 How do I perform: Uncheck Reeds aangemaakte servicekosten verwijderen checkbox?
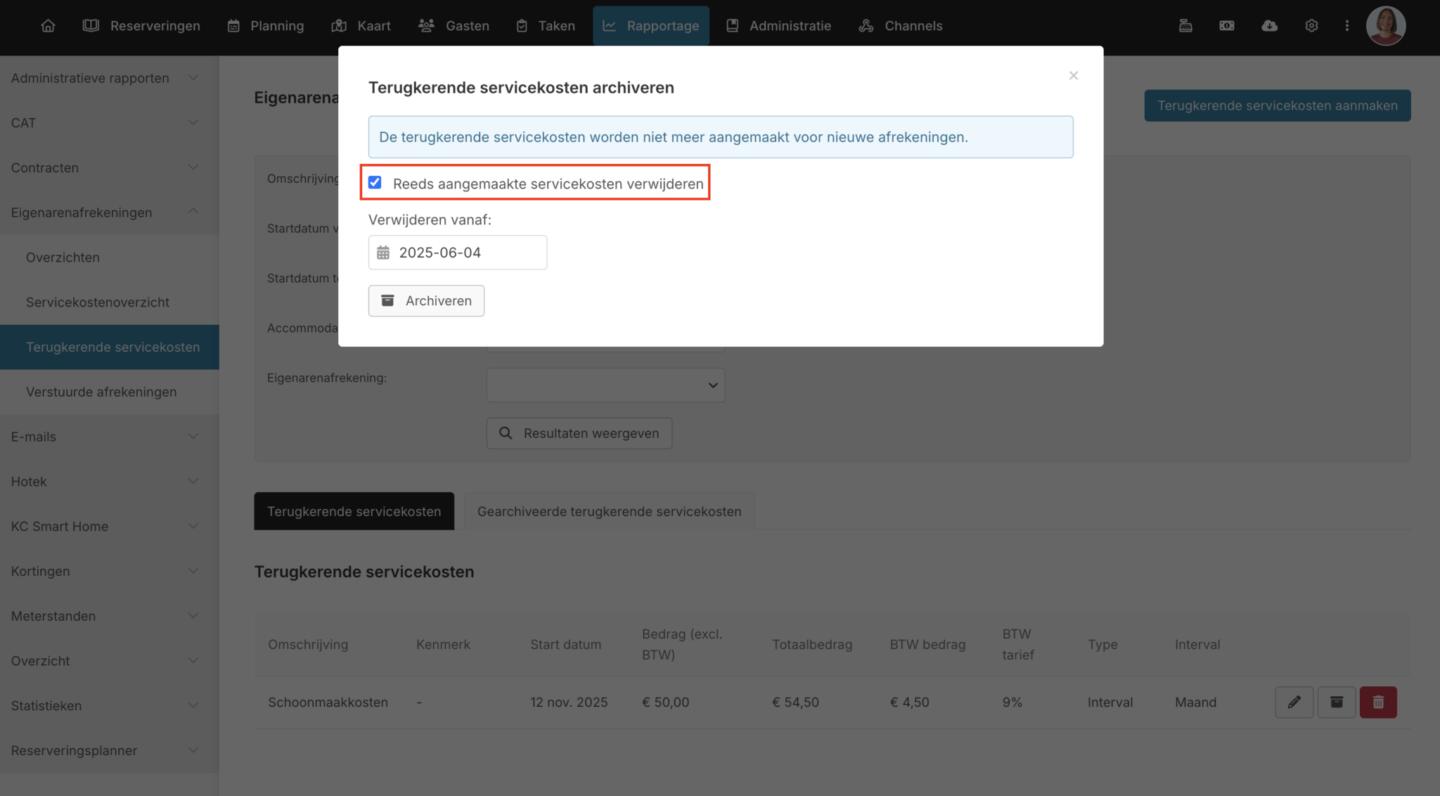(375, 183)
